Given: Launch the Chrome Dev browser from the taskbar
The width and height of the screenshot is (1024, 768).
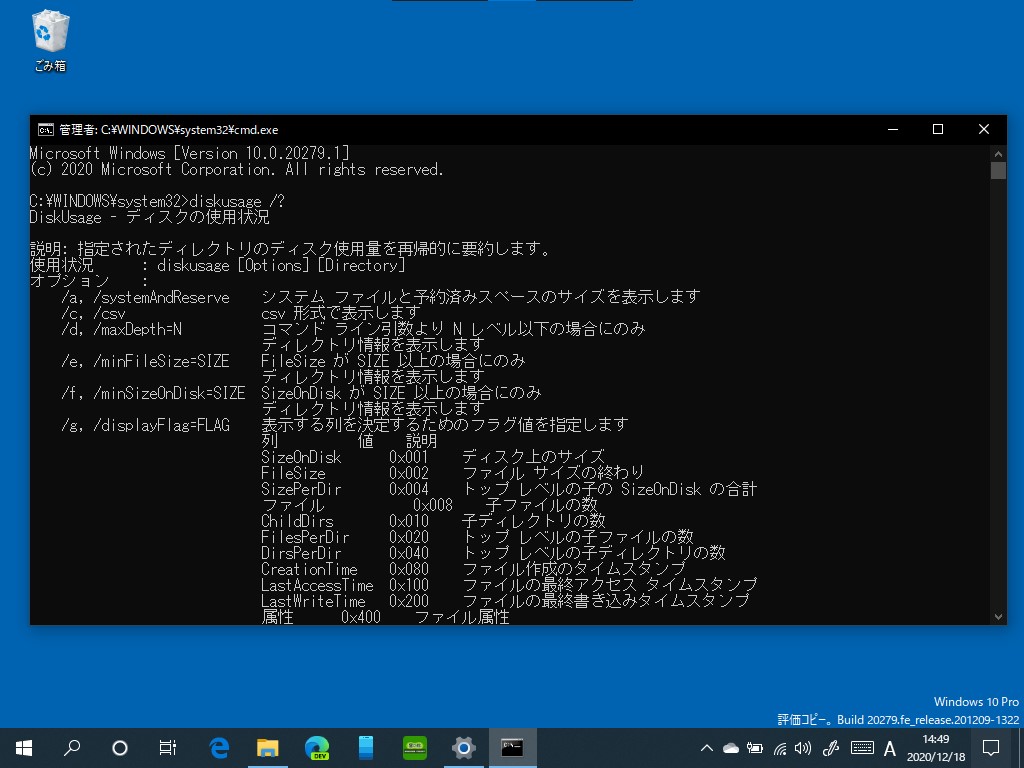Looking at the screenshot, I should click(316, 747).
